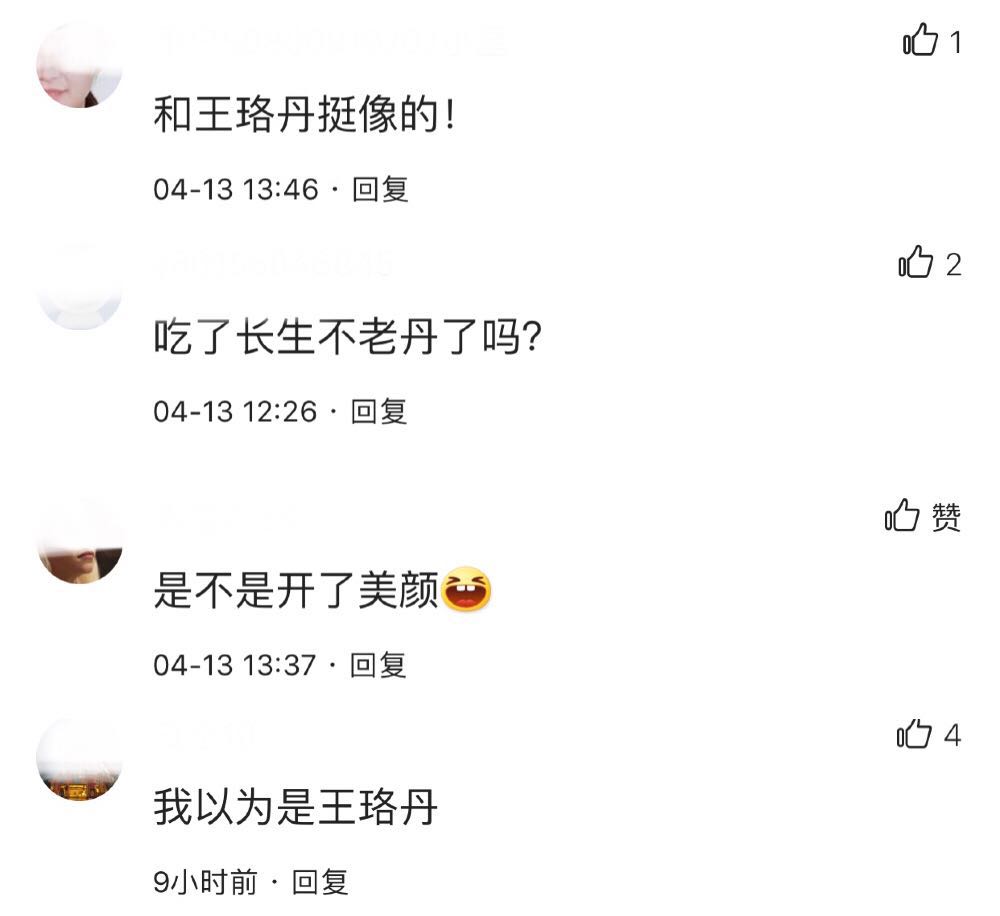Image resolution: width=1000 pixels, height=916 pixels.
Task: Tap thumbs-up icon labeled 赞
Action: pos(902,515)
